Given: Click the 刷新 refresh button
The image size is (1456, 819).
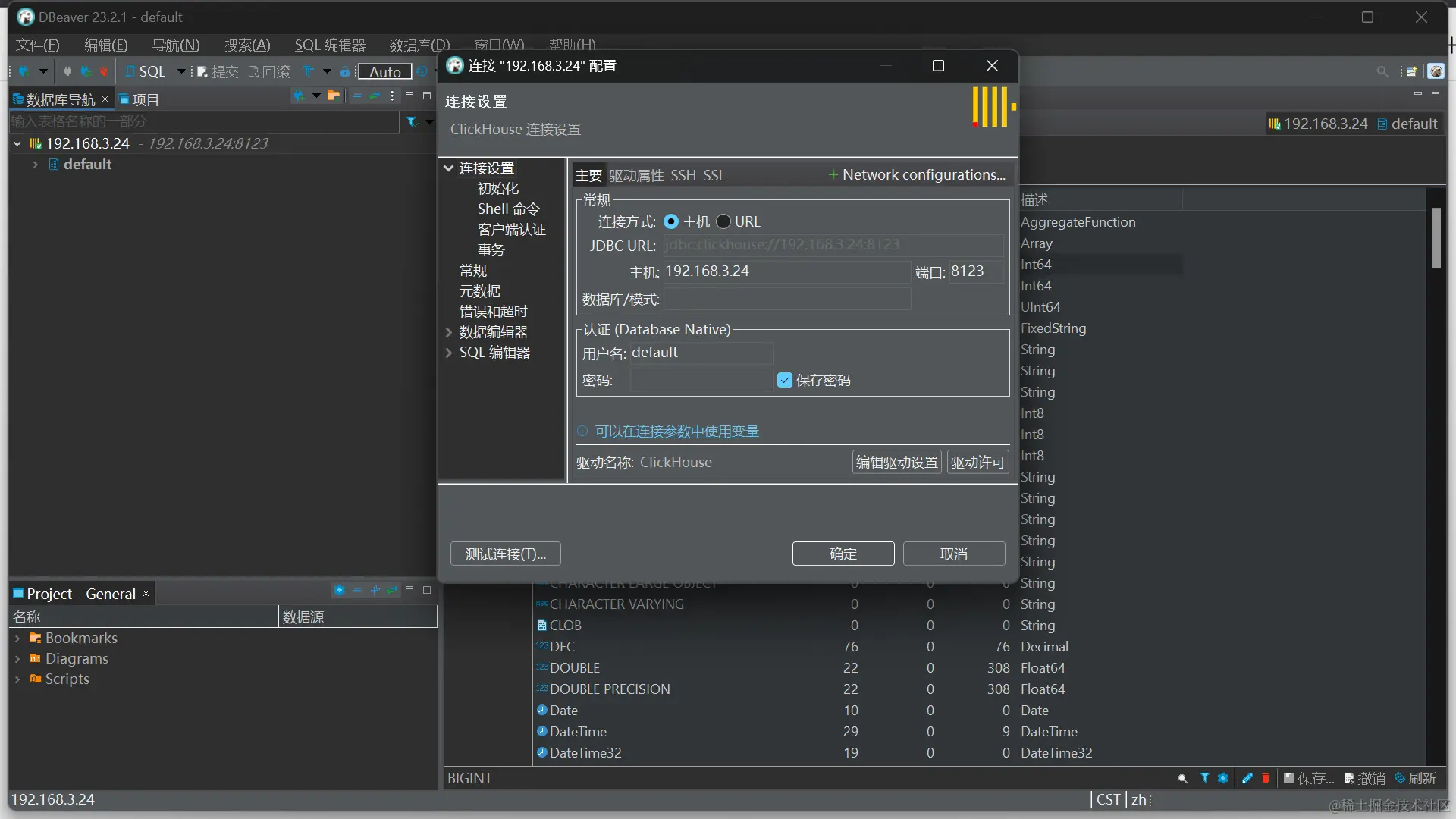Looking at the screenshot, I should coord(1416,778).
